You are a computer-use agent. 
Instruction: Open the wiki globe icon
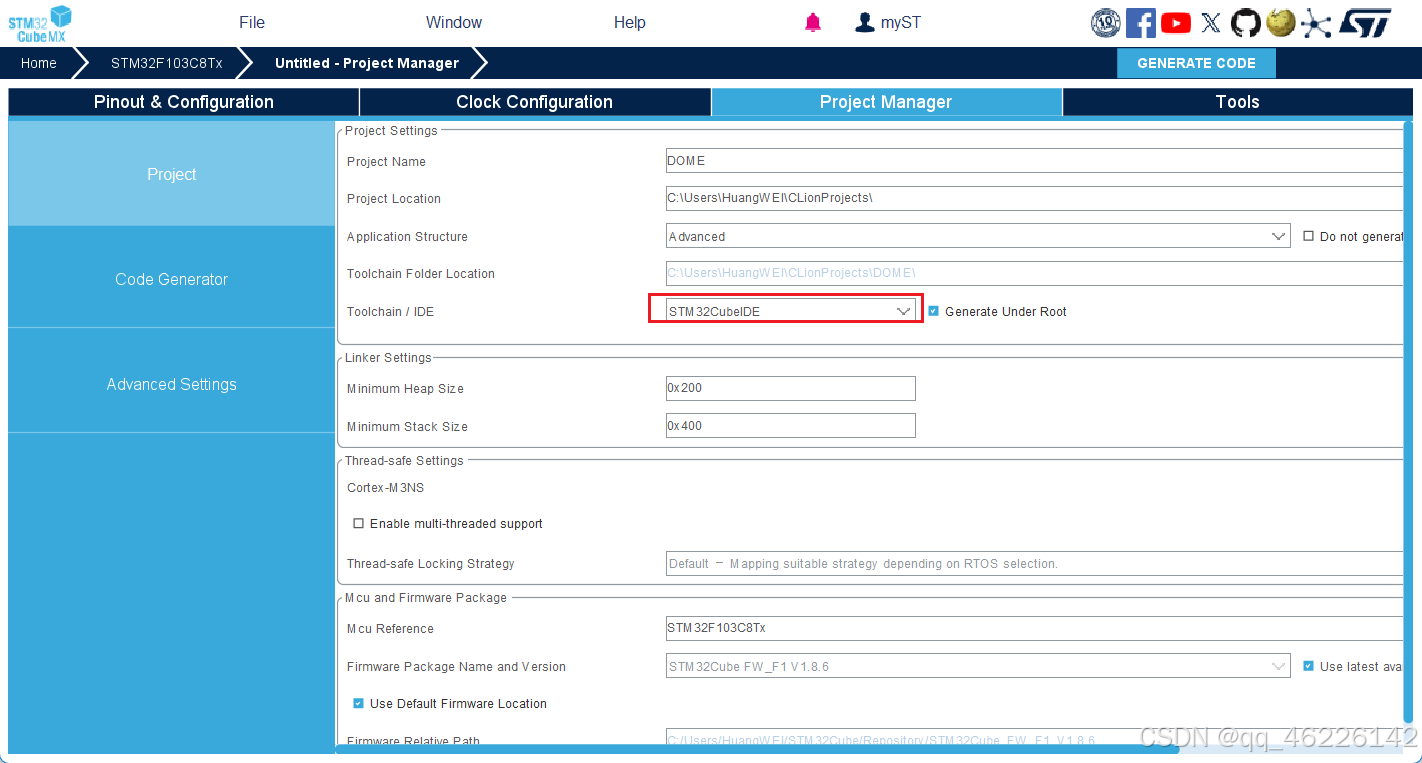tap(1281, 22)
